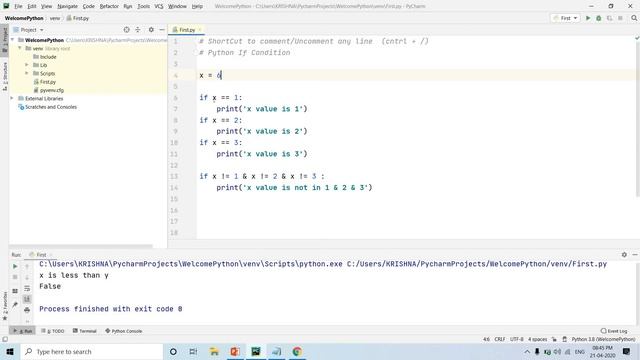The image size is (640, 360).
Task: Toggle the Project side tab
Action: pos(4,39)
